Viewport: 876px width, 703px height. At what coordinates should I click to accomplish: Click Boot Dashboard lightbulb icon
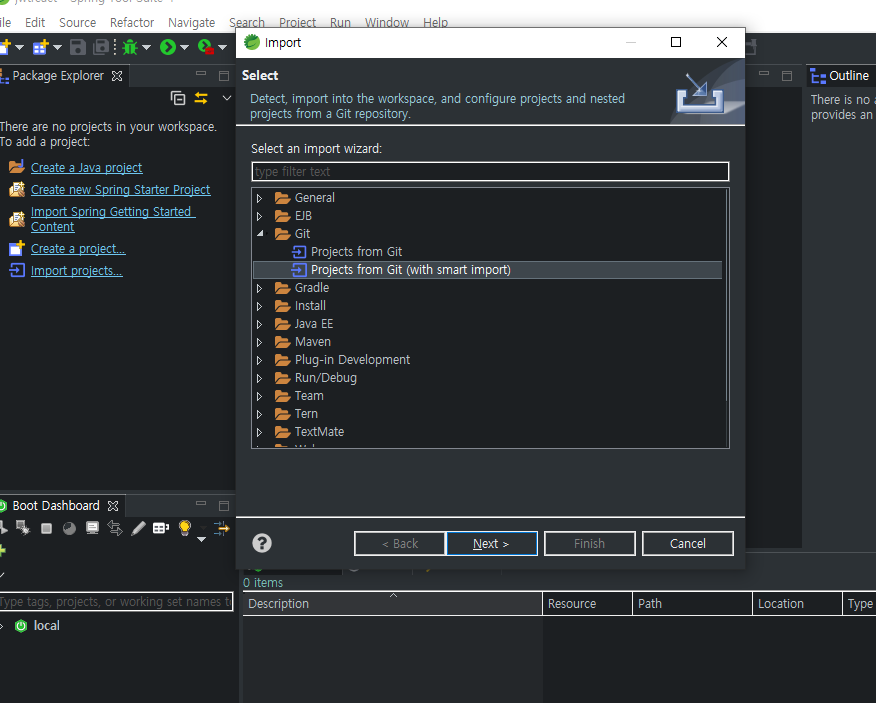pyautogui.click(x=184, y=528)
